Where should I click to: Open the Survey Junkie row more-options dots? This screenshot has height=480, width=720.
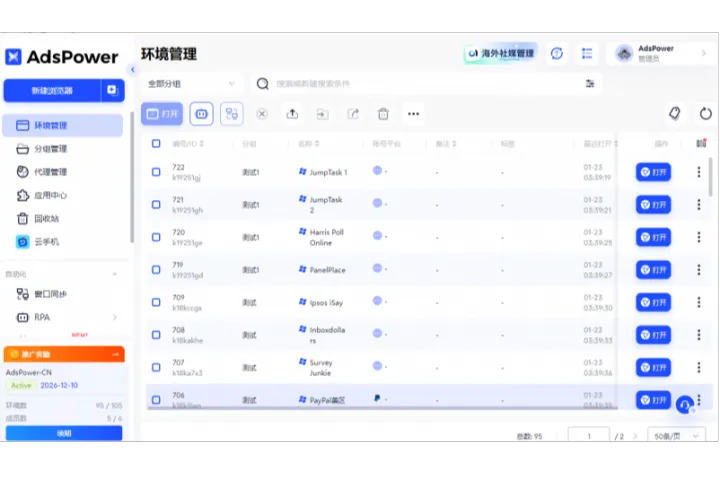[x=699, y=367]
